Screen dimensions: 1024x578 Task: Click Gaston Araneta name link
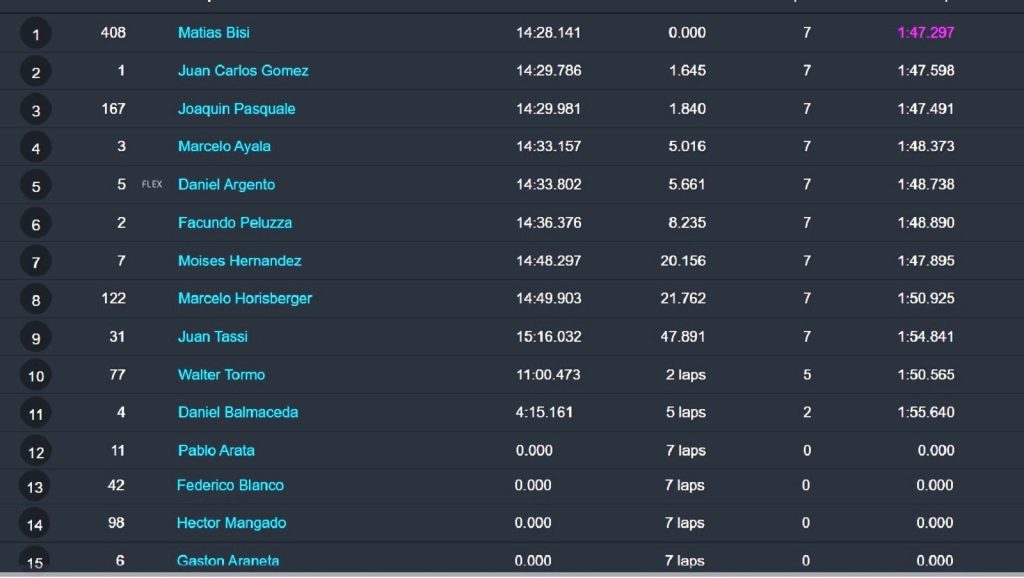point(227,561)
